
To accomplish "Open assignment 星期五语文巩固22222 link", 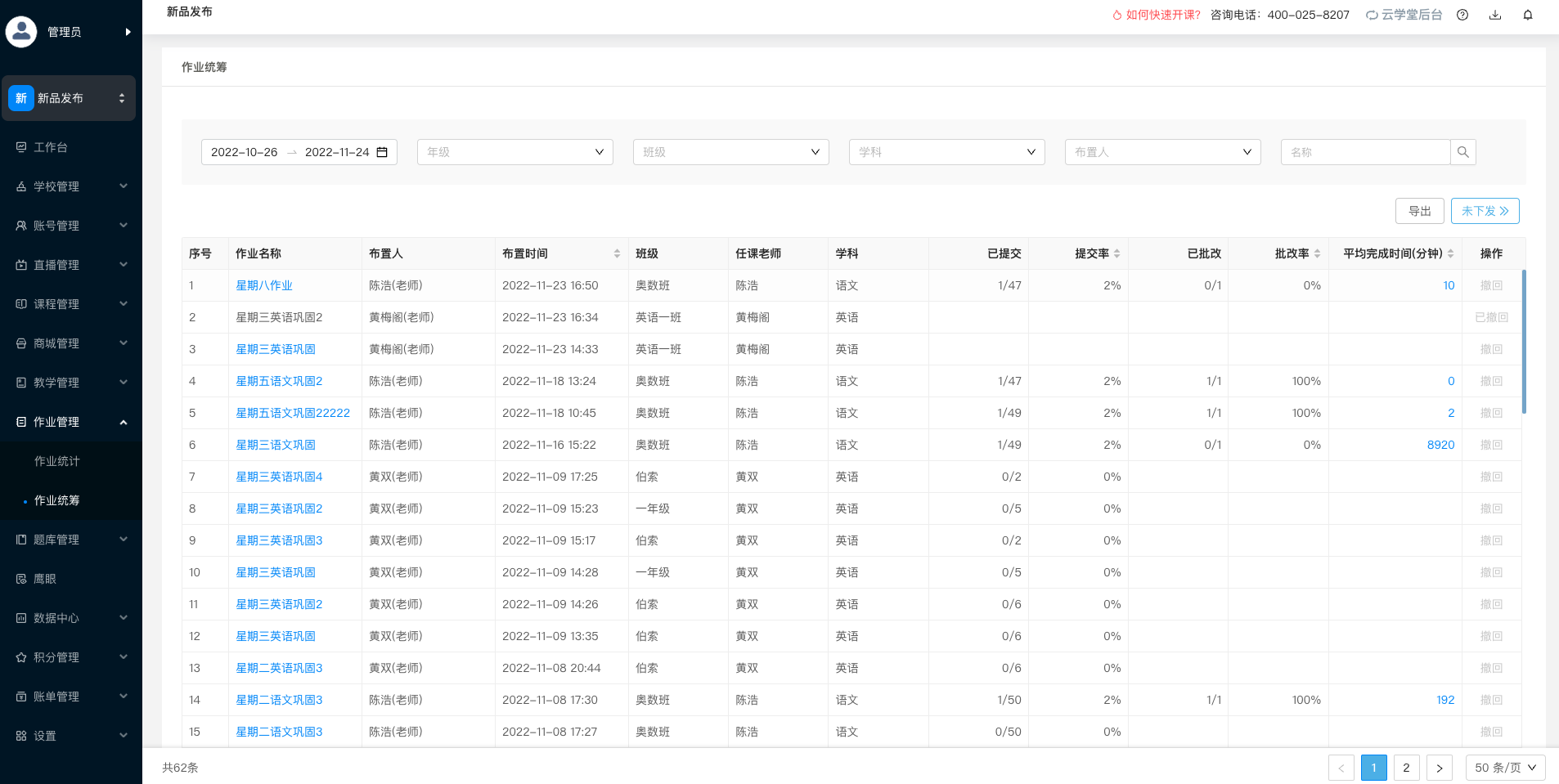I will (x=293, y=413).
